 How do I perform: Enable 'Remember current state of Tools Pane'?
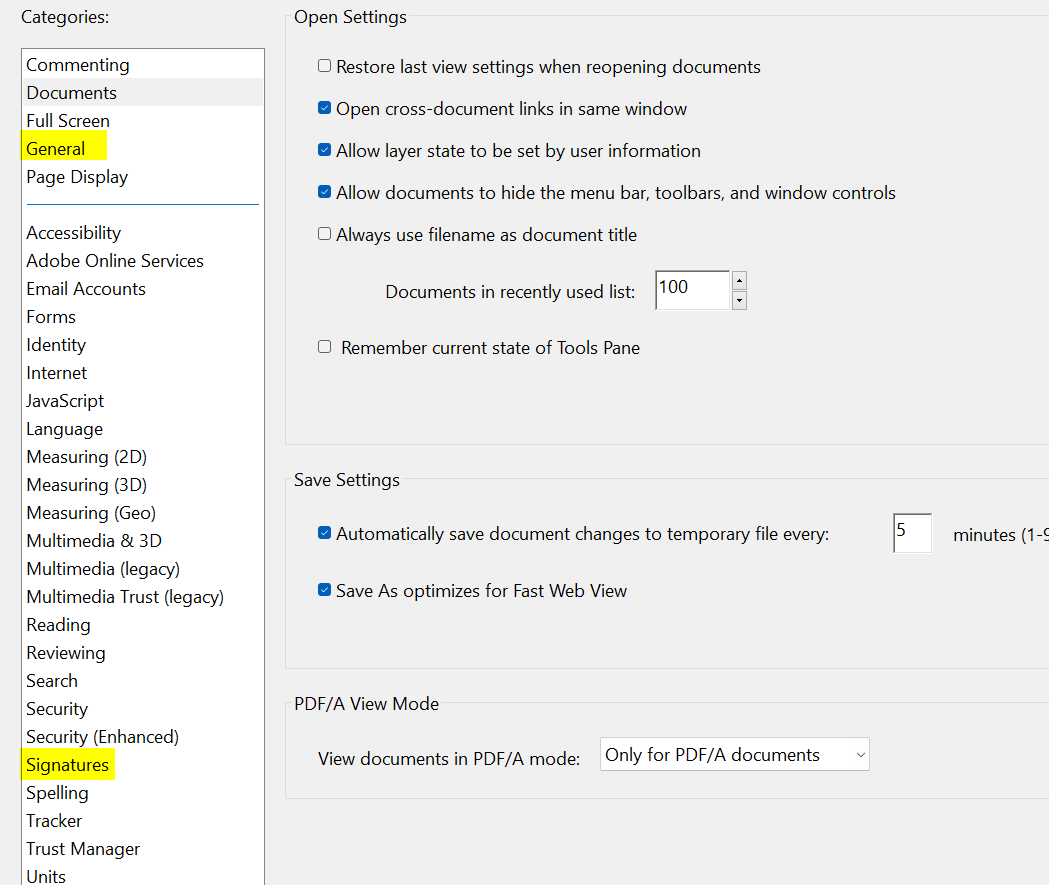[324, 347]
